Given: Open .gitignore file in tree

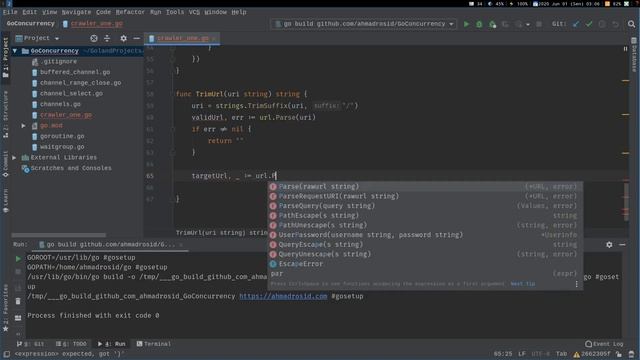Looking at the screenshot, I should coord(58,62).
